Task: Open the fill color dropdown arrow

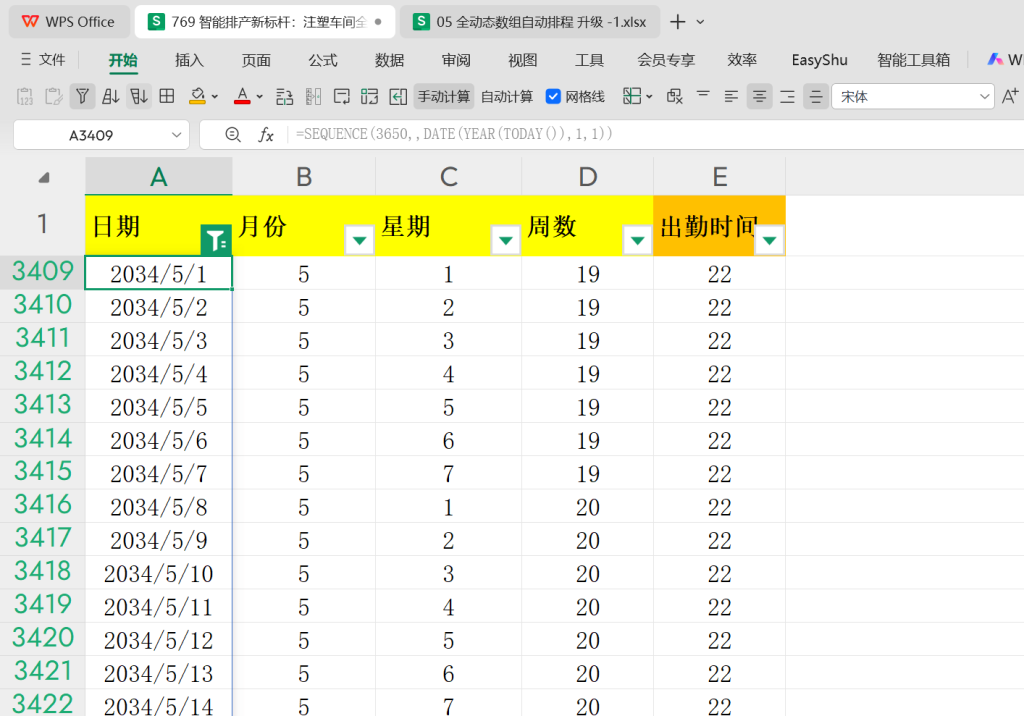Action: click(215, 97)
